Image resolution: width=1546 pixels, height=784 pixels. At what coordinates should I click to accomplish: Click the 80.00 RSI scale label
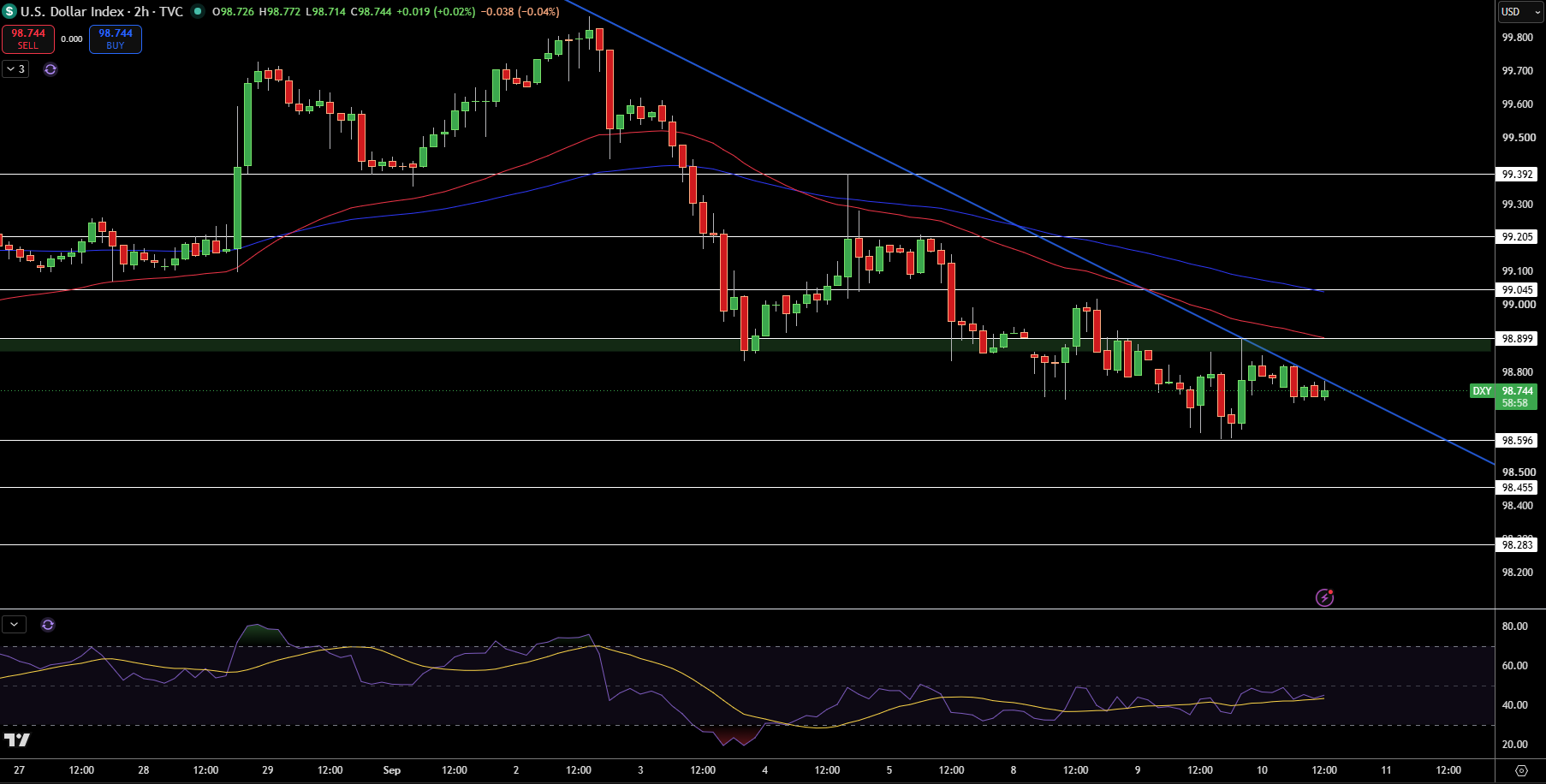pyautogui.click(x=1515, y=627)
